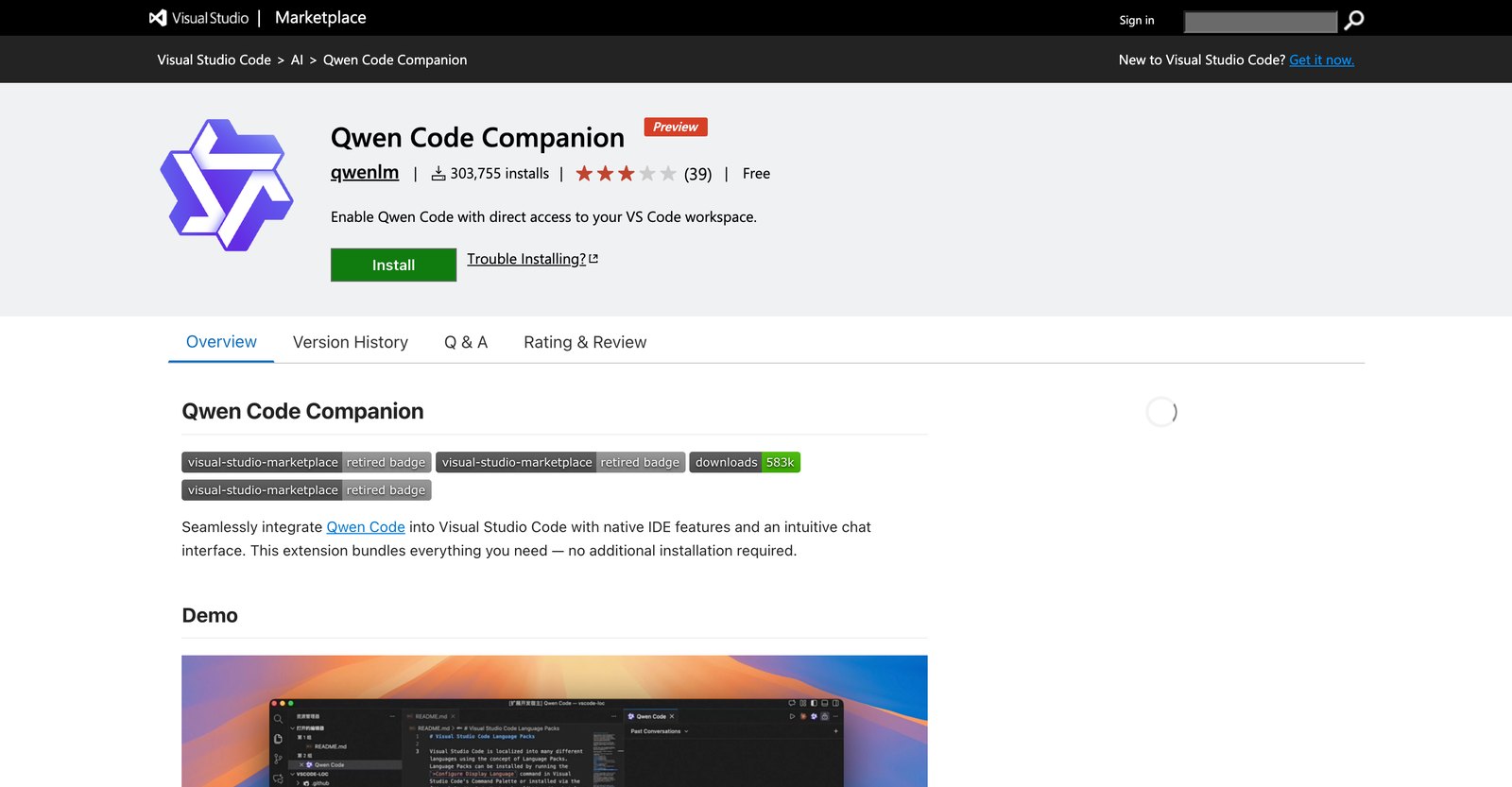Click the Preview label badge
1512x787 pixels.
(x=676, y=127)
